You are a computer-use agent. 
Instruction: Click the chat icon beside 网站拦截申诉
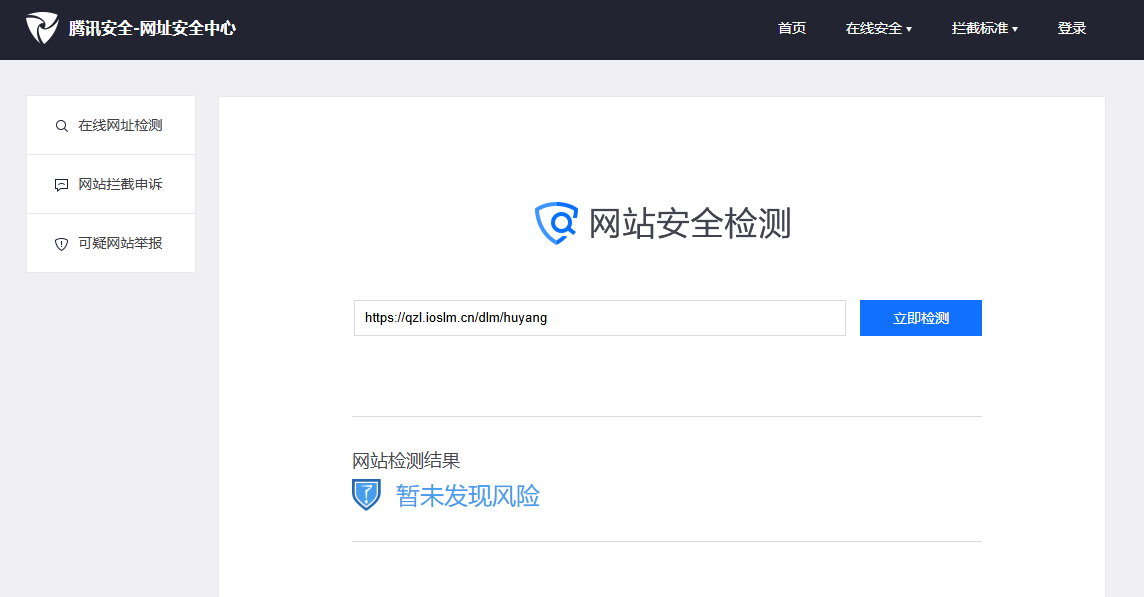(62, 185)
